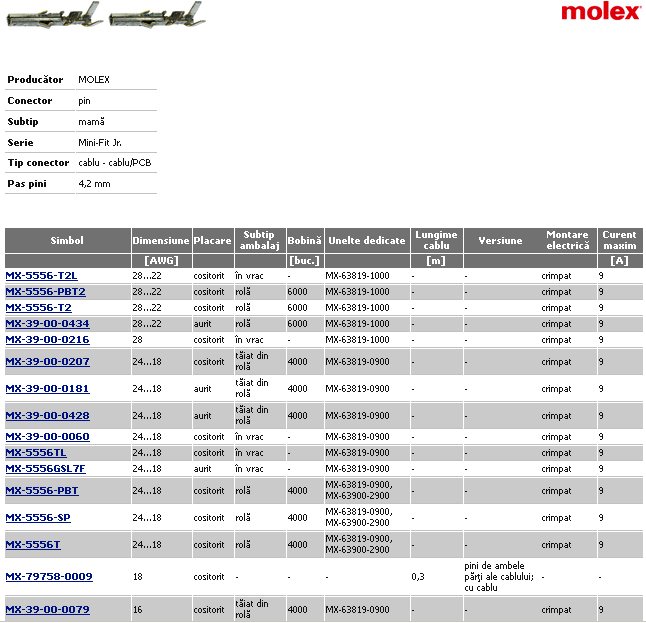Open the MX-5556-T2L product link
This screenshot has height=623, width=646.
tap(42, 276)
